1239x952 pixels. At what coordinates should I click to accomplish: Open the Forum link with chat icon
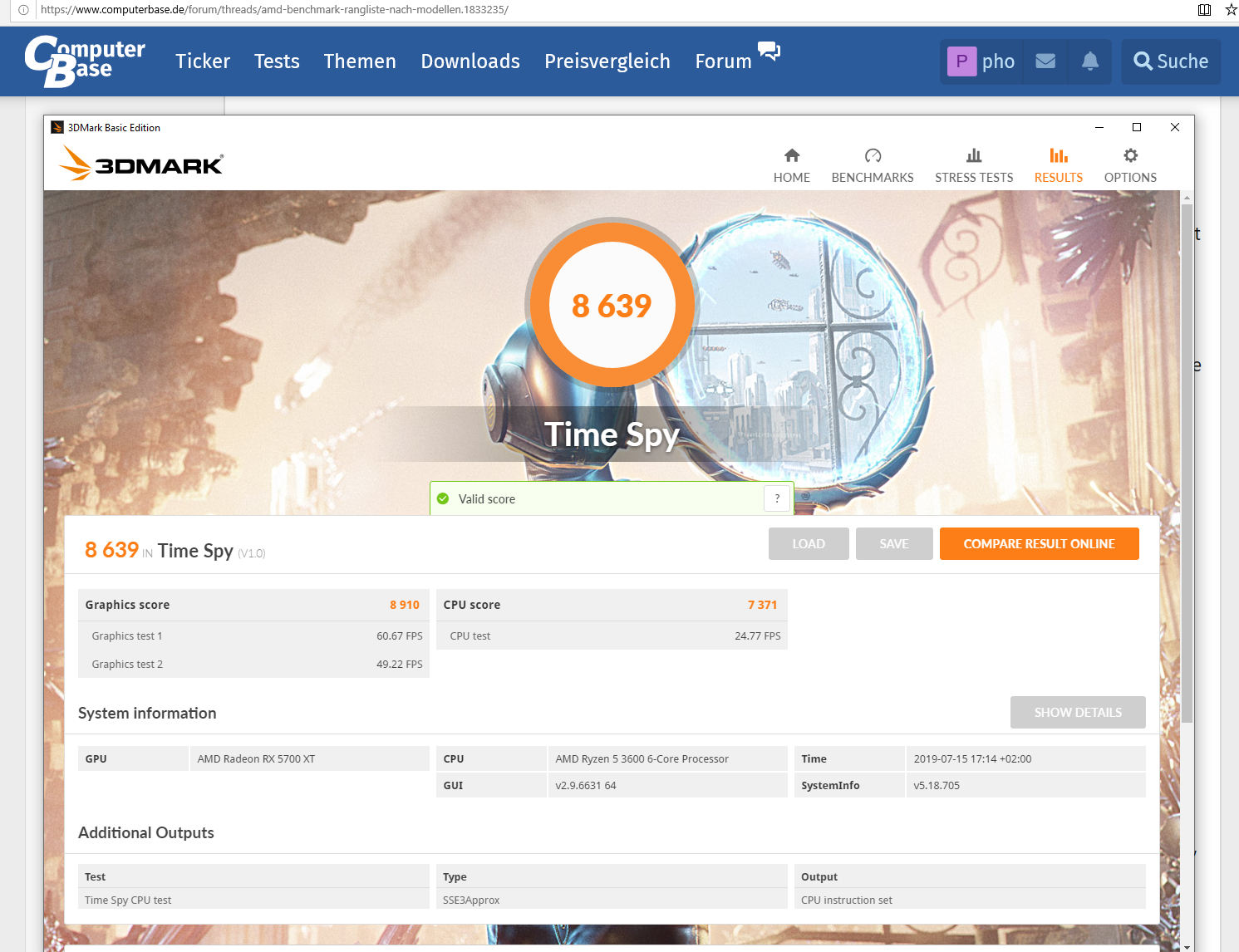click(737, 58)
